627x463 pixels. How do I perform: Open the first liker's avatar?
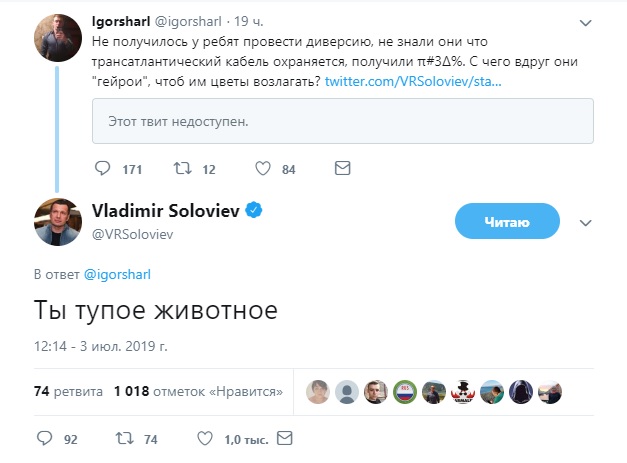tap(318, 391)
